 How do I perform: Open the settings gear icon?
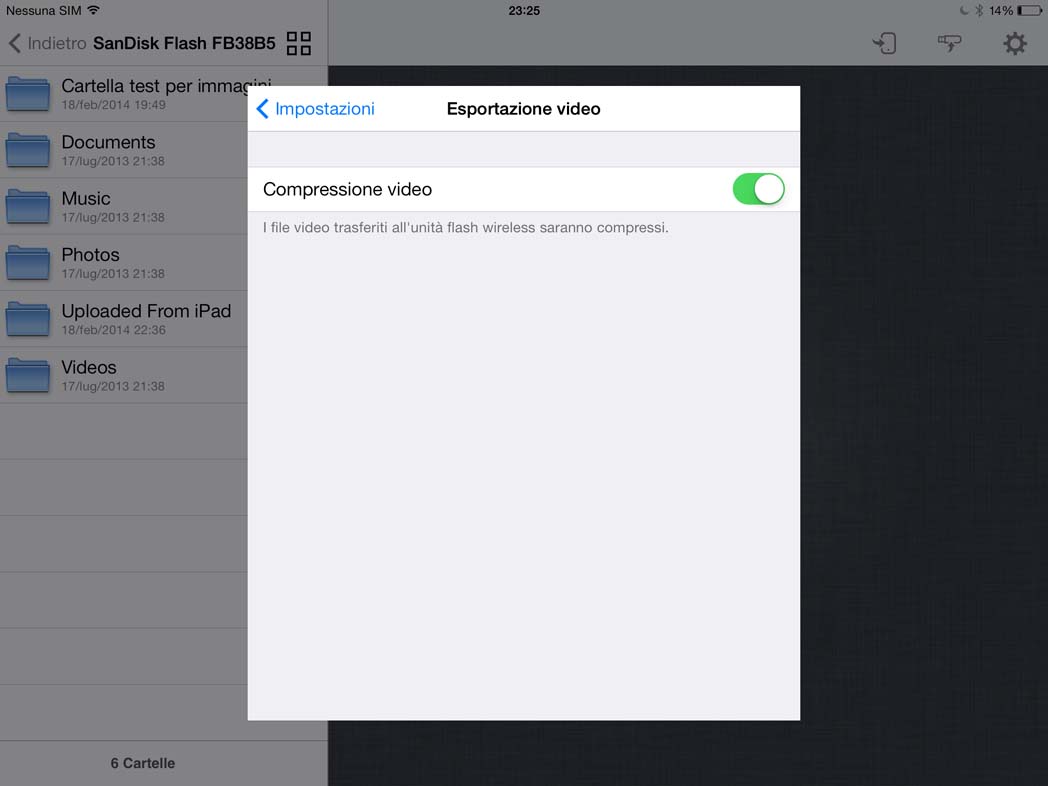click(1015, 43)
